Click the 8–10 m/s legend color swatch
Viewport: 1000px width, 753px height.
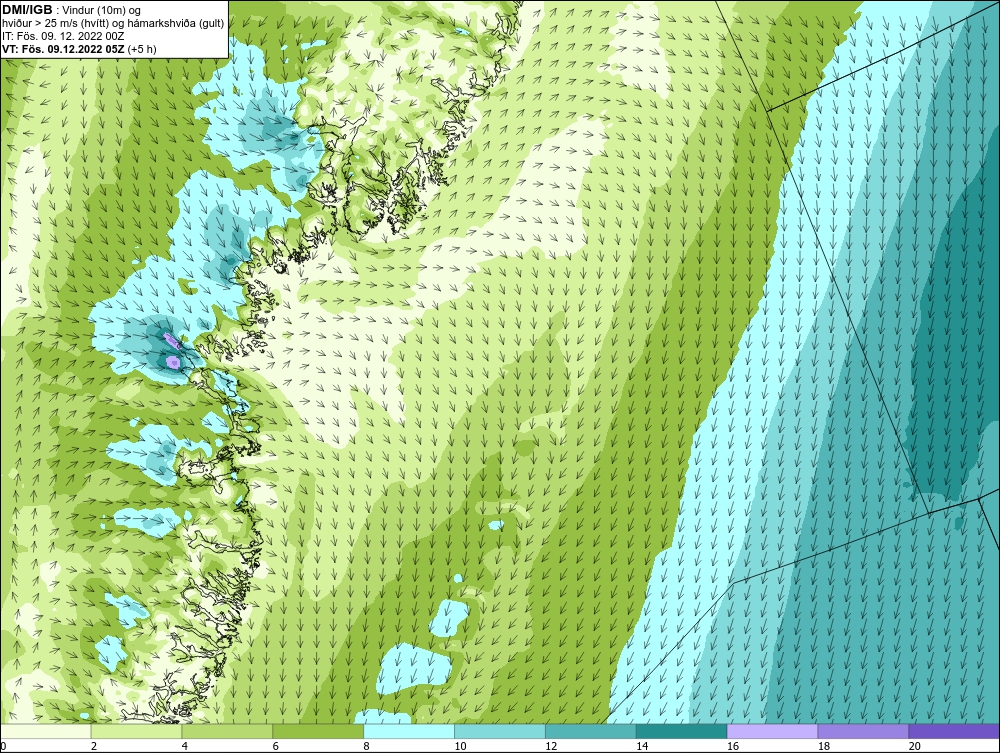coord(409,731)
